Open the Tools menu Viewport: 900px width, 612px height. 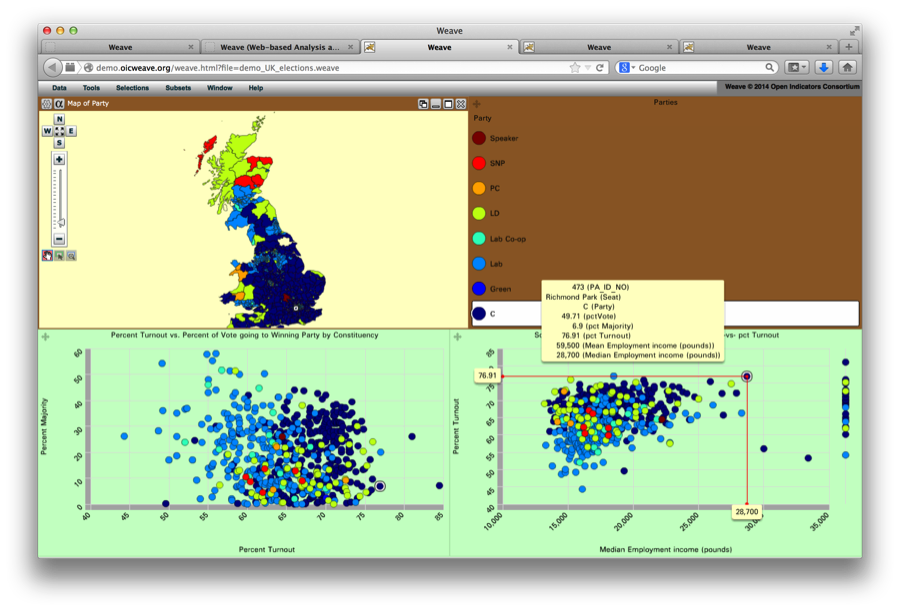point(91,88)
